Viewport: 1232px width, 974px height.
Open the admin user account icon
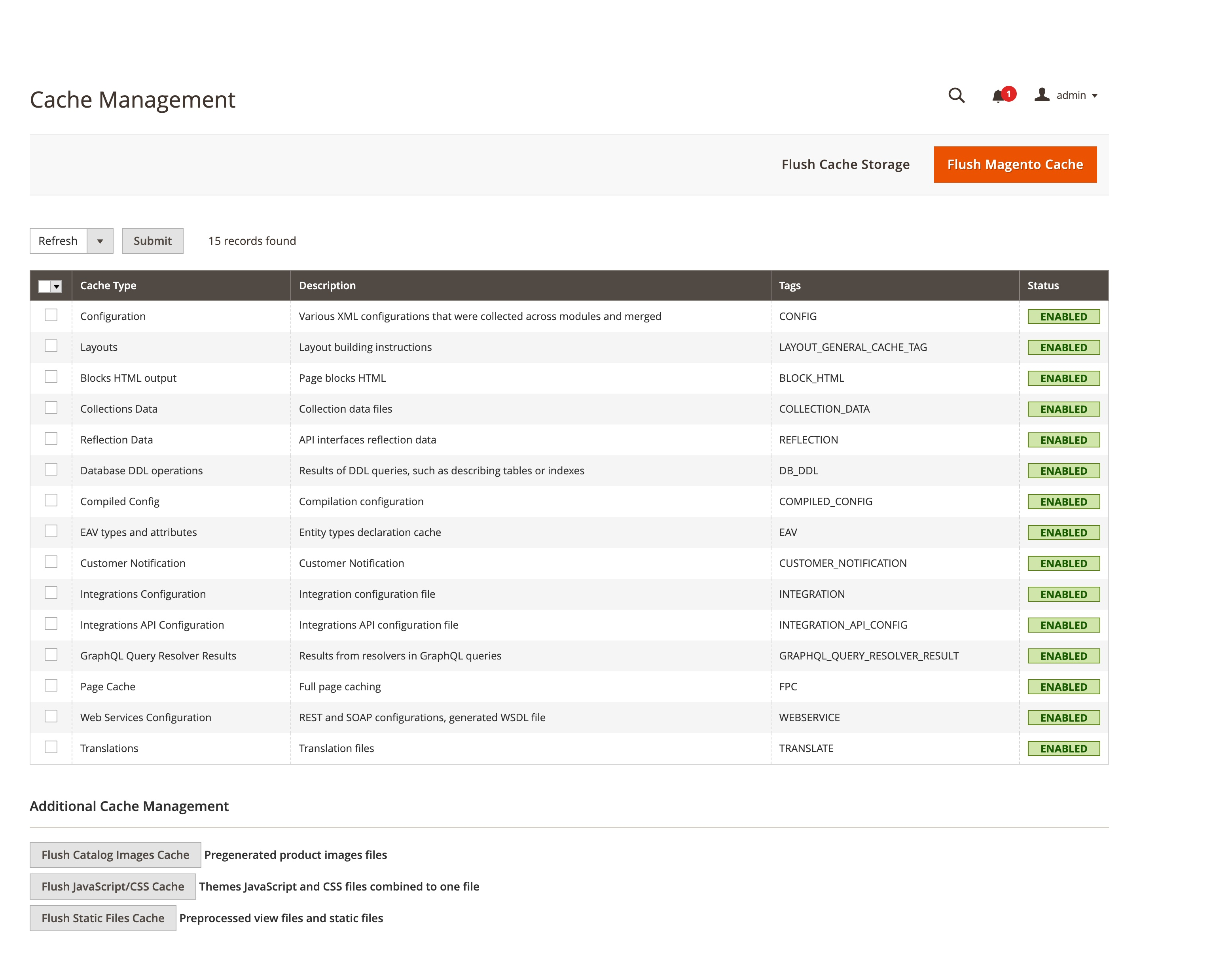pyautogui.click(x=1041, y=95)
